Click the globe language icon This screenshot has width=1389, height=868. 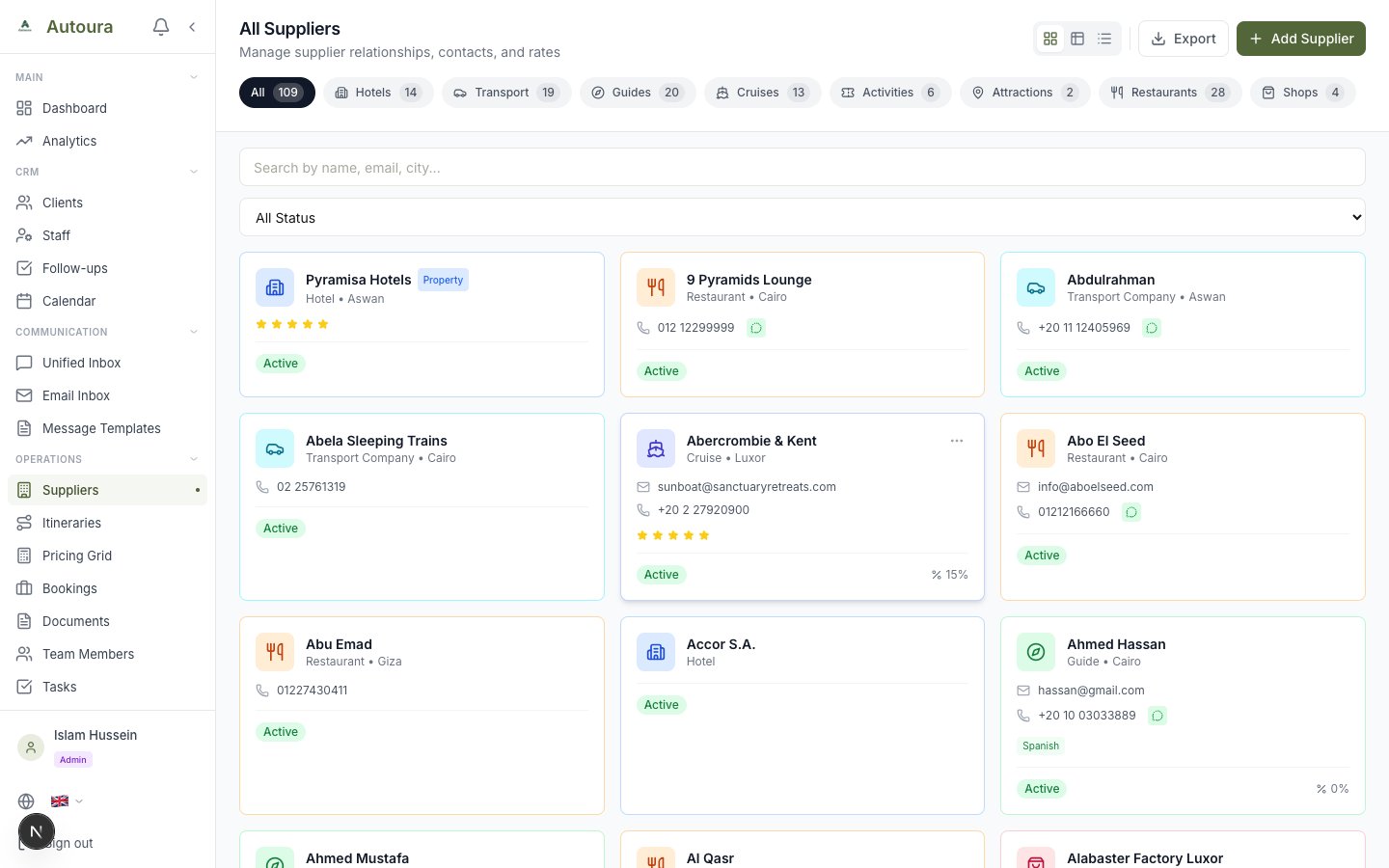(x=26, y=801)
